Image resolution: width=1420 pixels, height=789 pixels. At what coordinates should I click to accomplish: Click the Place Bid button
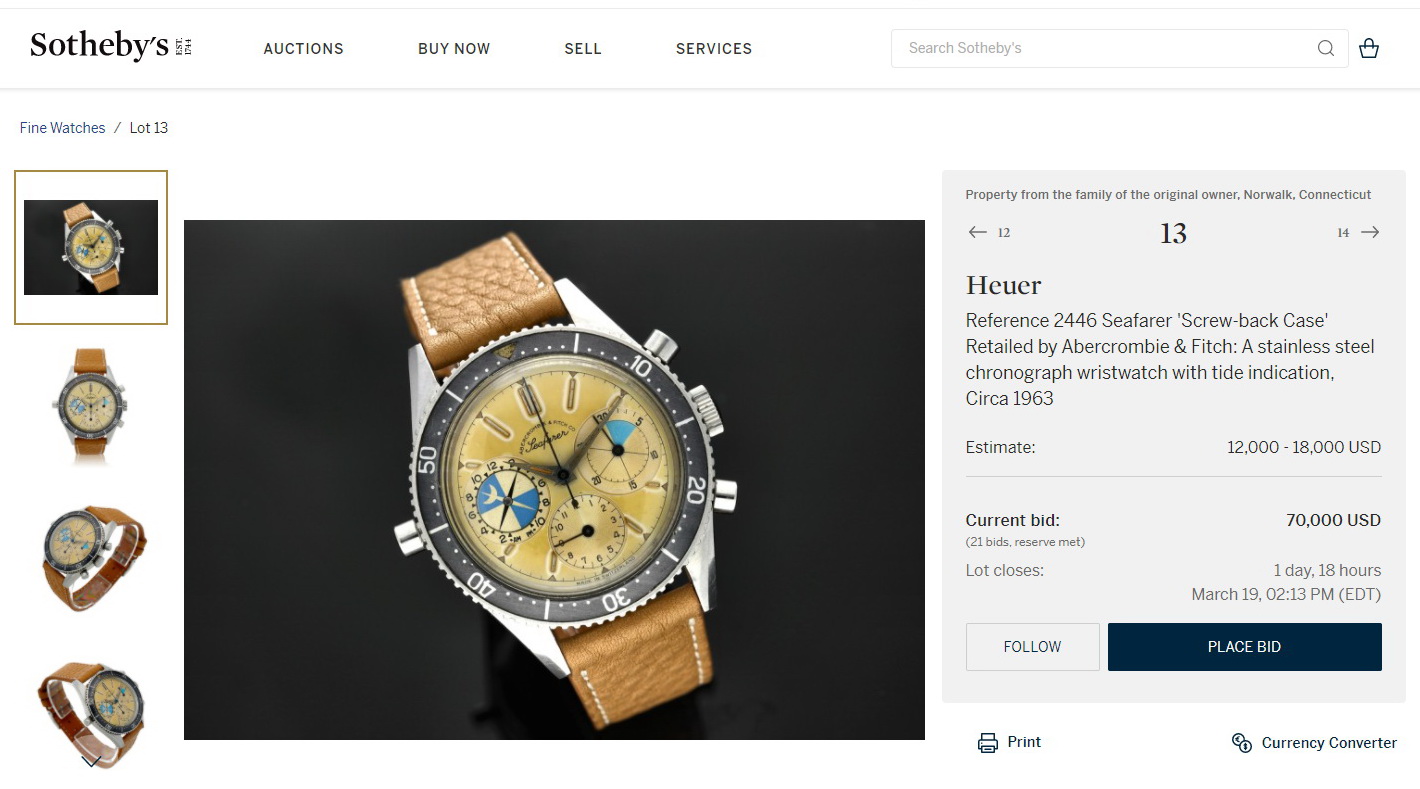click(1244, 647)
